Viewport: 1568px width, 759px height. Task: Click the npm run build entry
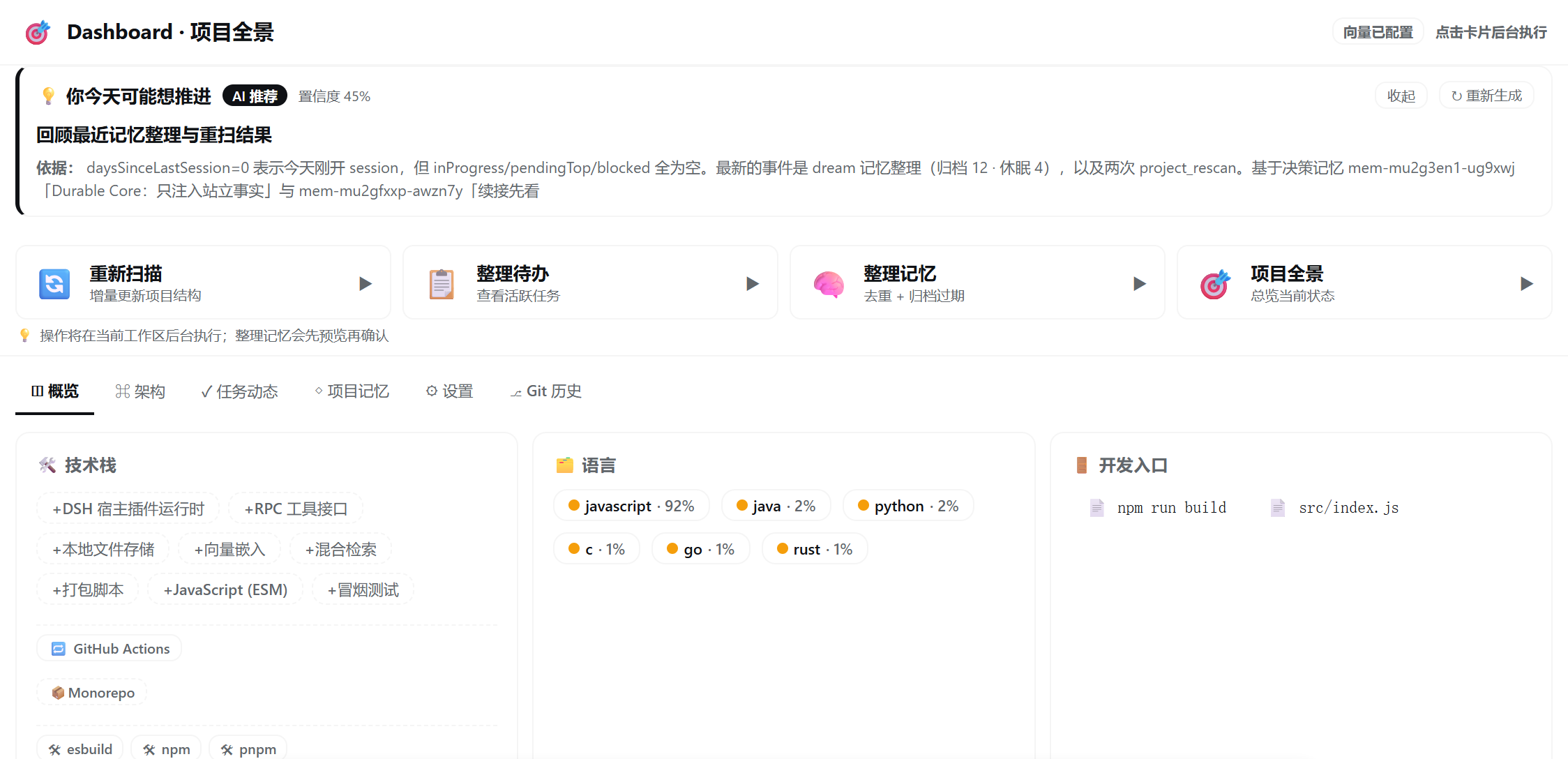1158,508
